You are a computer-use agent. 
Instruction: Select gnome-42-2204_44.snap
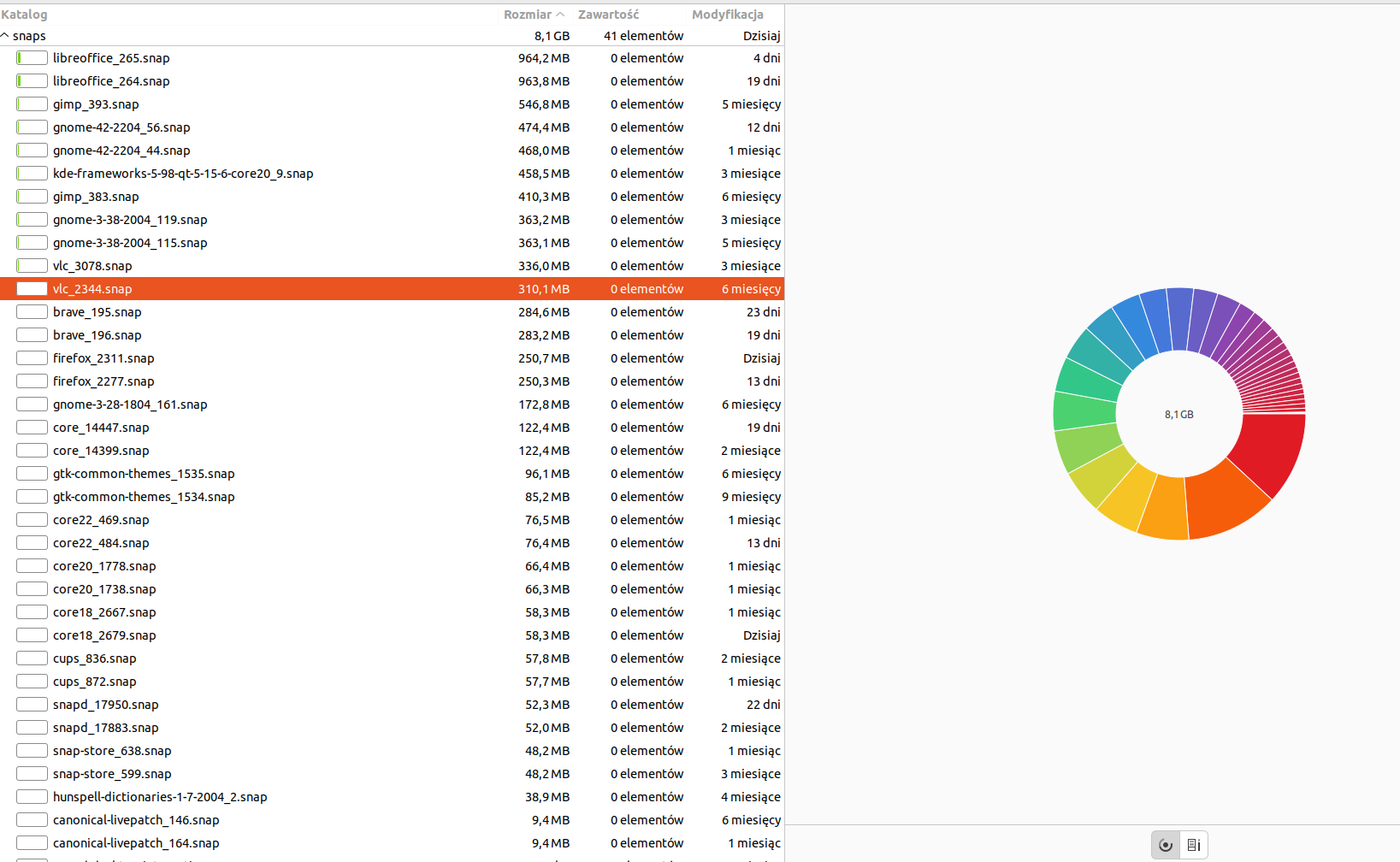(x=392, y=151)
